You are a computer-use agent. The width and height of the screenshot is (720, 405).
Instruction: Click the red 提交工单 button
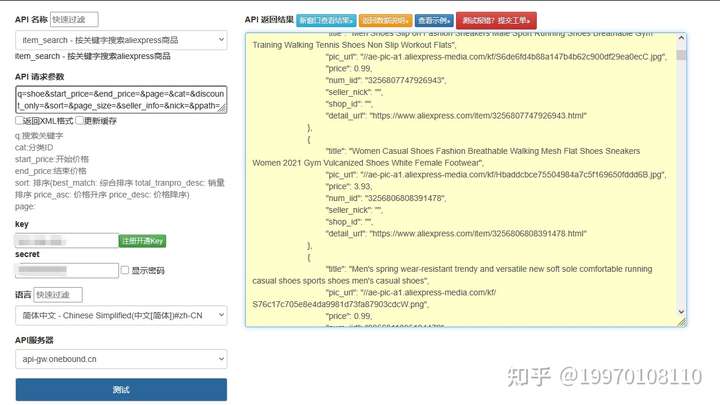tap(496, 20)
